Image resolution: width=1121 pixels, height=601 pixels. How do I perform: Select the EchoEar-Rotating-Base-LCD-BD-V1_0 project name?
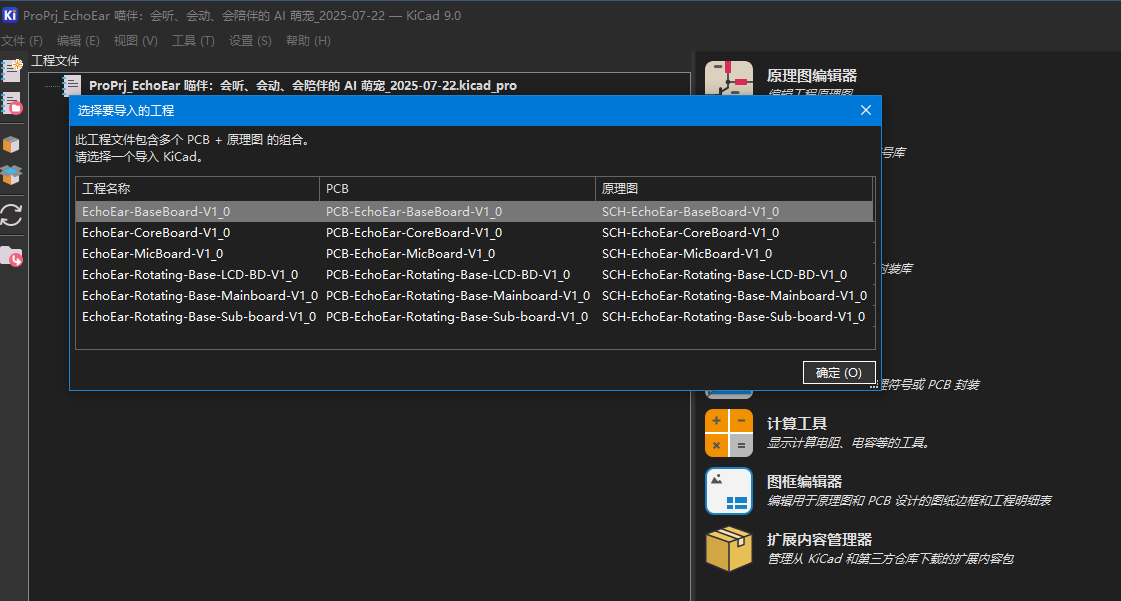tap(190, 274)
